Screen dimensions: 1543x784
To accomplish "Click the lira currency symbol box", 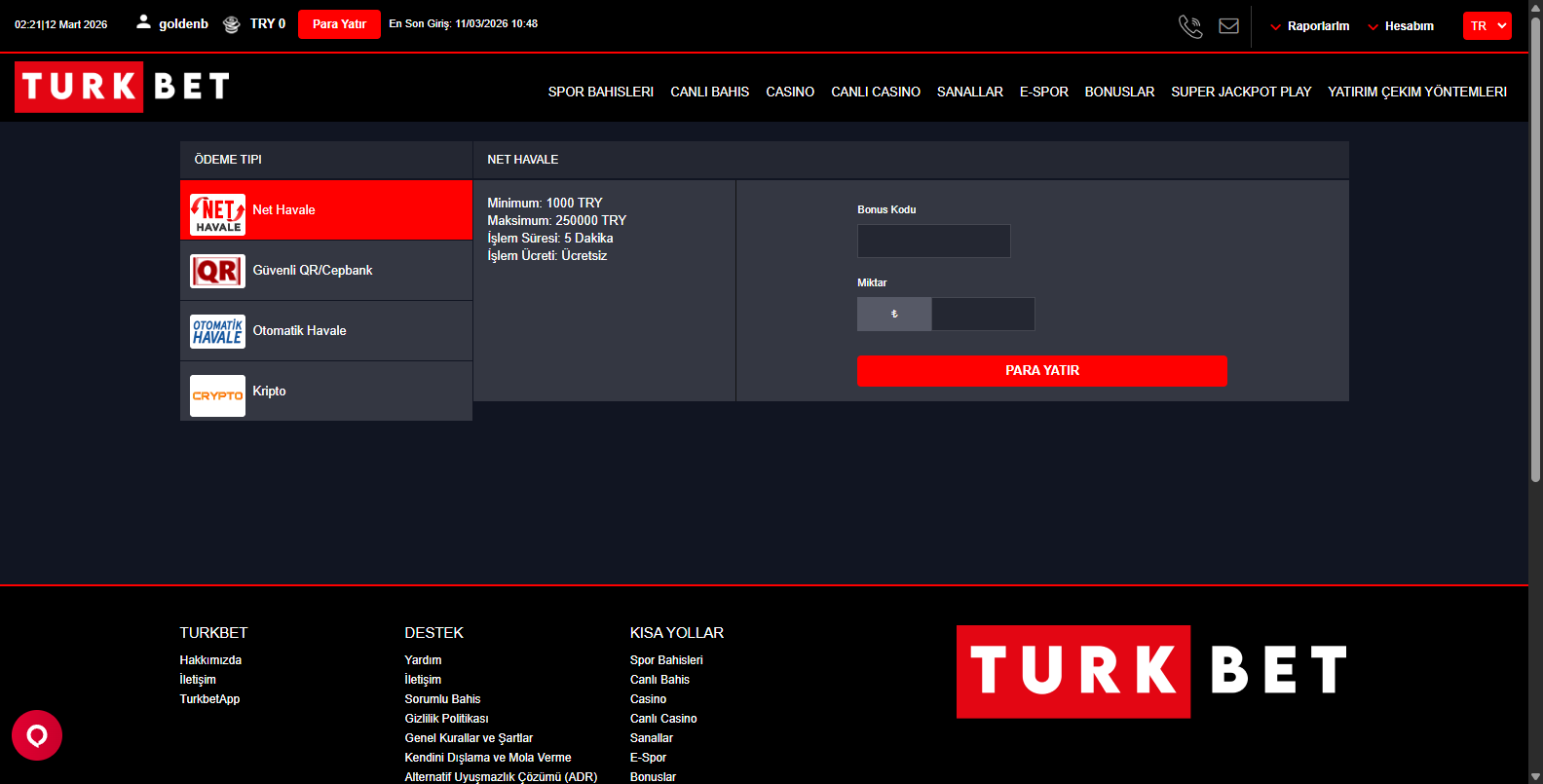I will (894, 314).
